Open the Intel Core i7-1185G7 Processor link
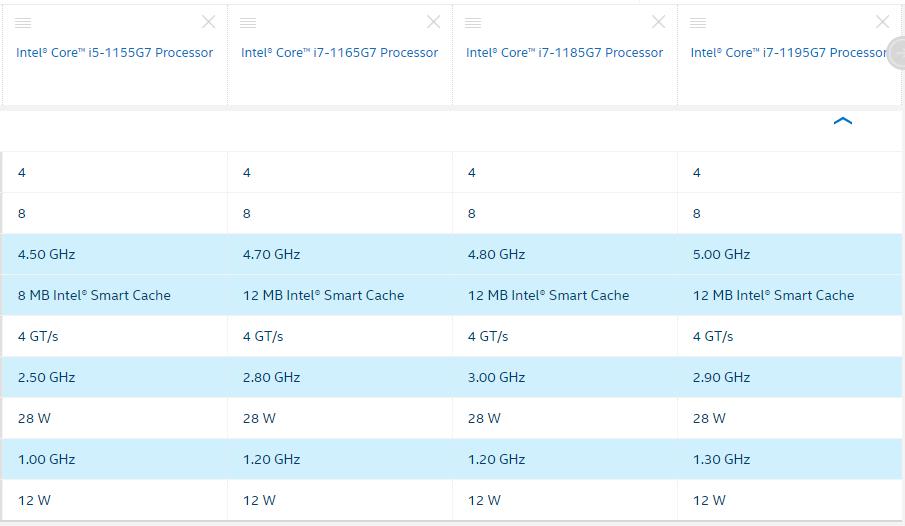This screenshot has width=905, height=526. tap(564, 53)
